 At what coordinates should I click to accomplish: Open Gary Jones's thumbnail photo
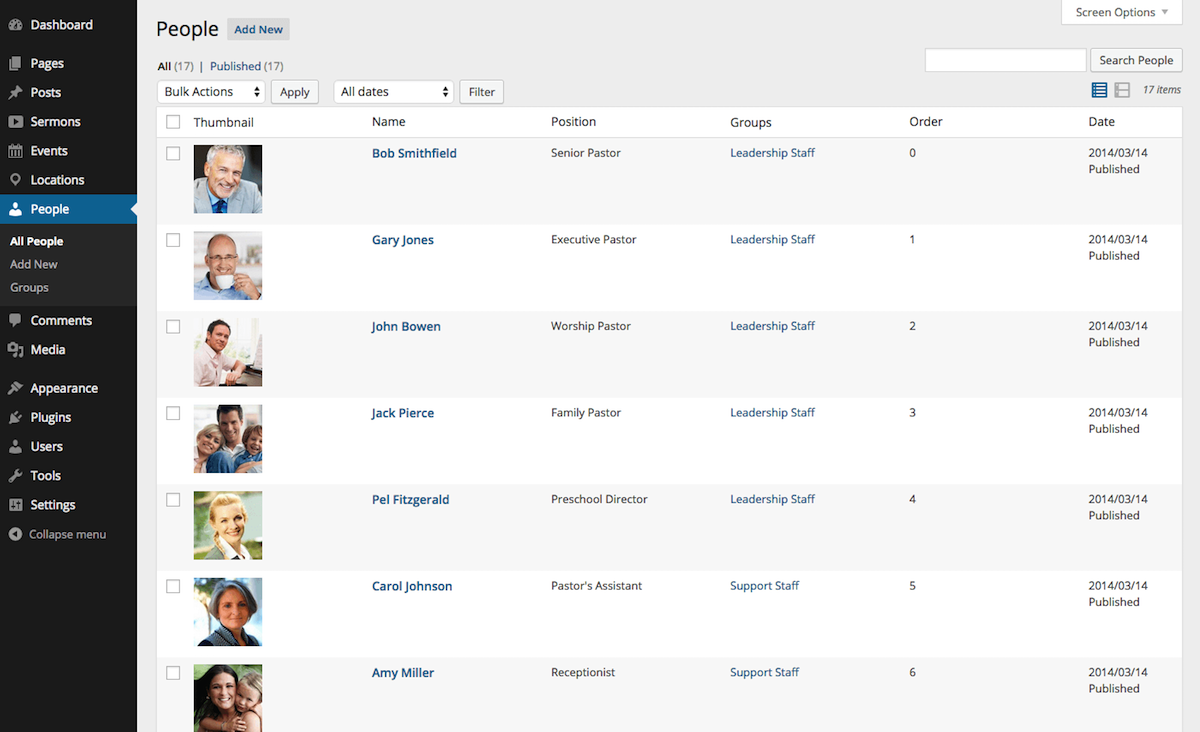click(228, 266)
